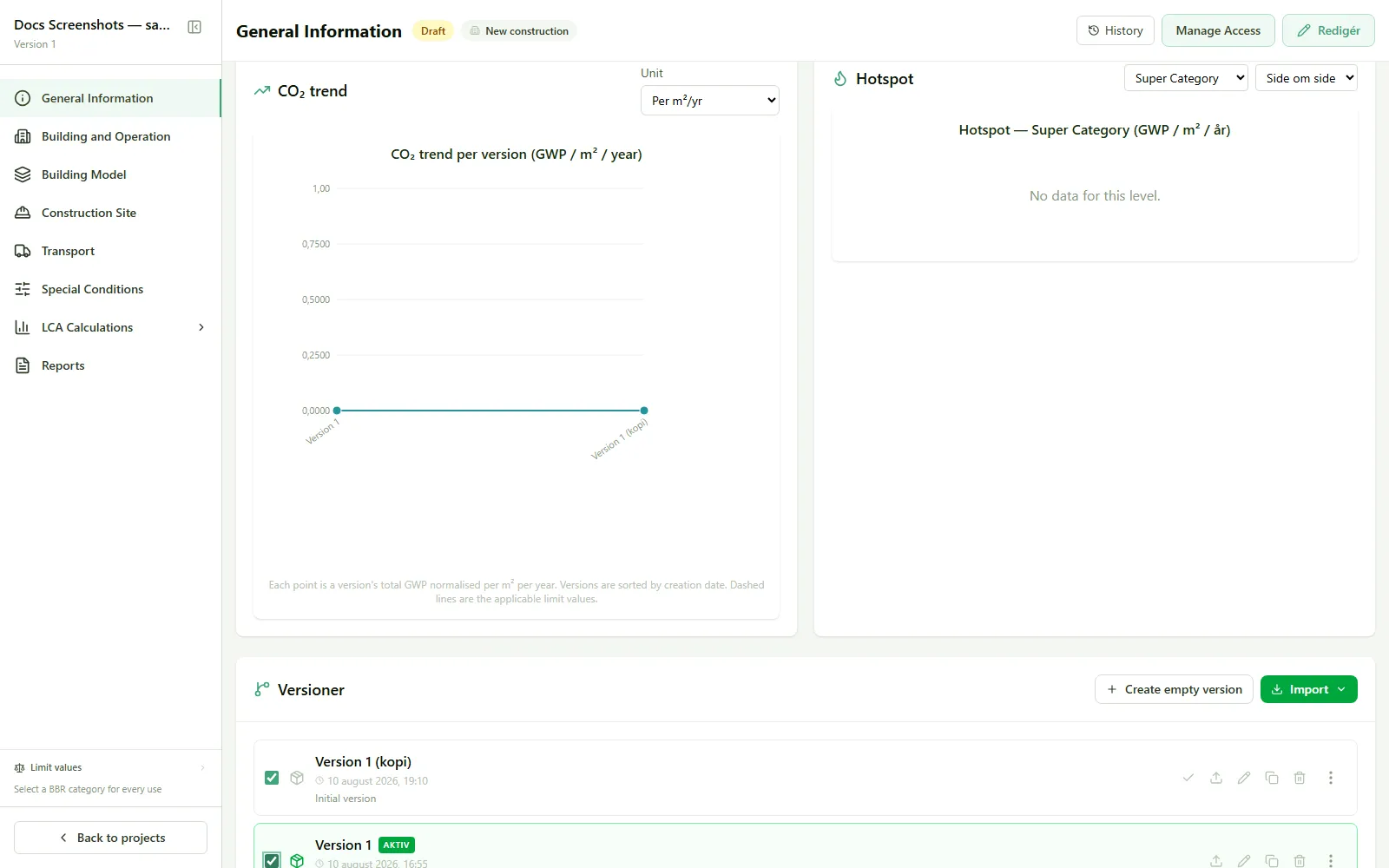Open Special Conditions
The width and height of the screenshot is (1389, 868).
[x=110, y=289]
